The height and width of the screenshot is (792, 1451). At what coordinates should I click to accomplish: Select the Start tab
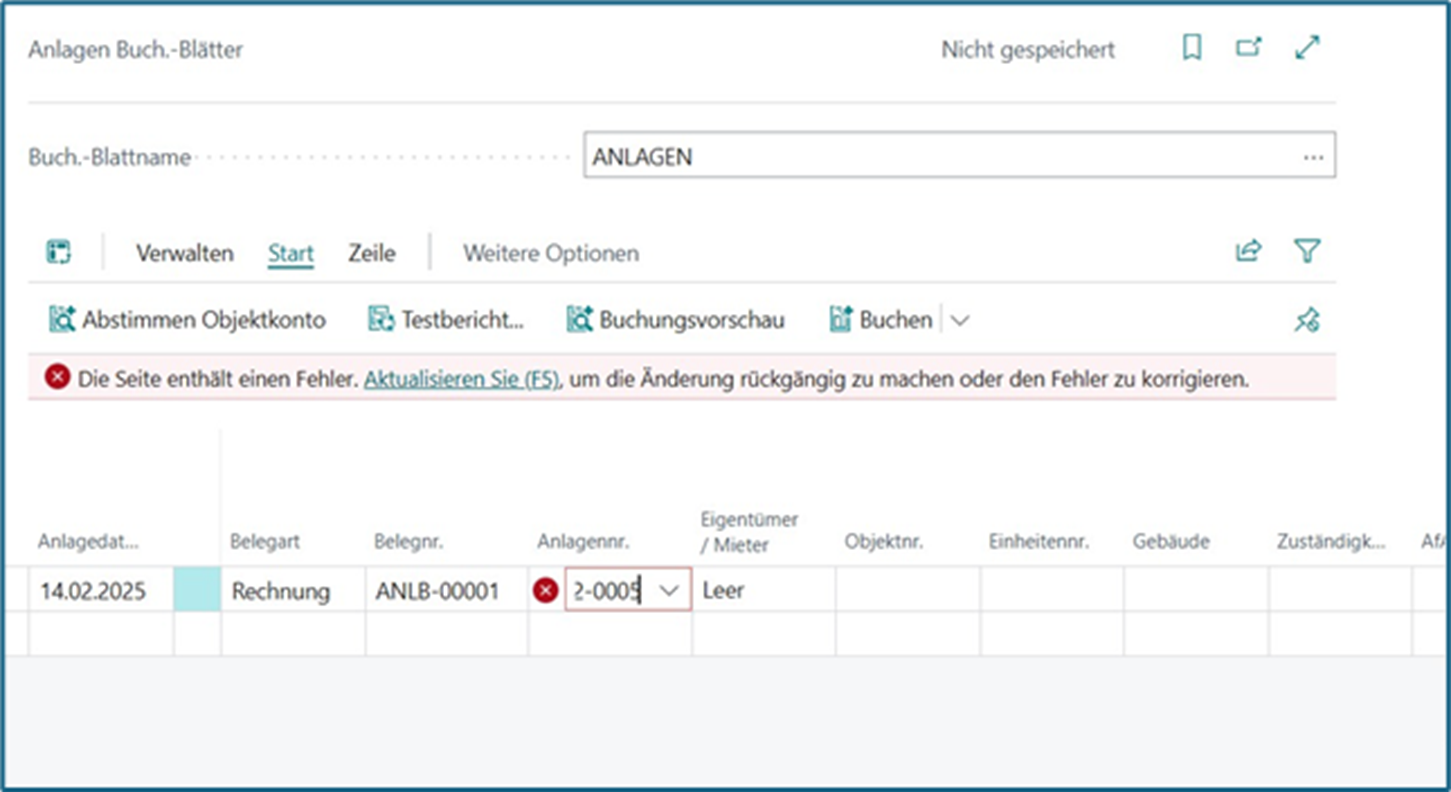click(290, 254)
